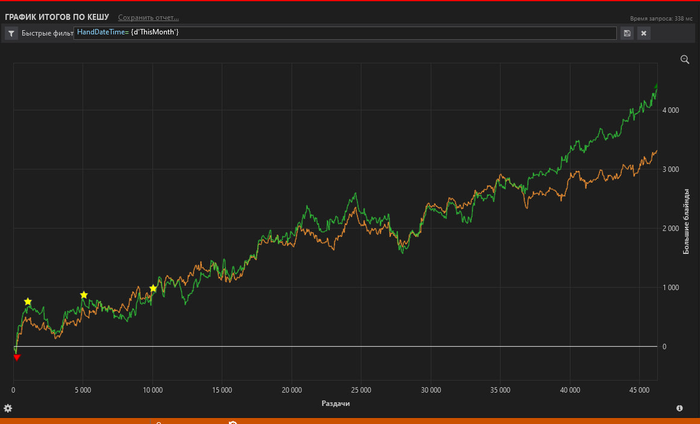
Task: Clear the filter with the X button
Action: pos(644,33)
